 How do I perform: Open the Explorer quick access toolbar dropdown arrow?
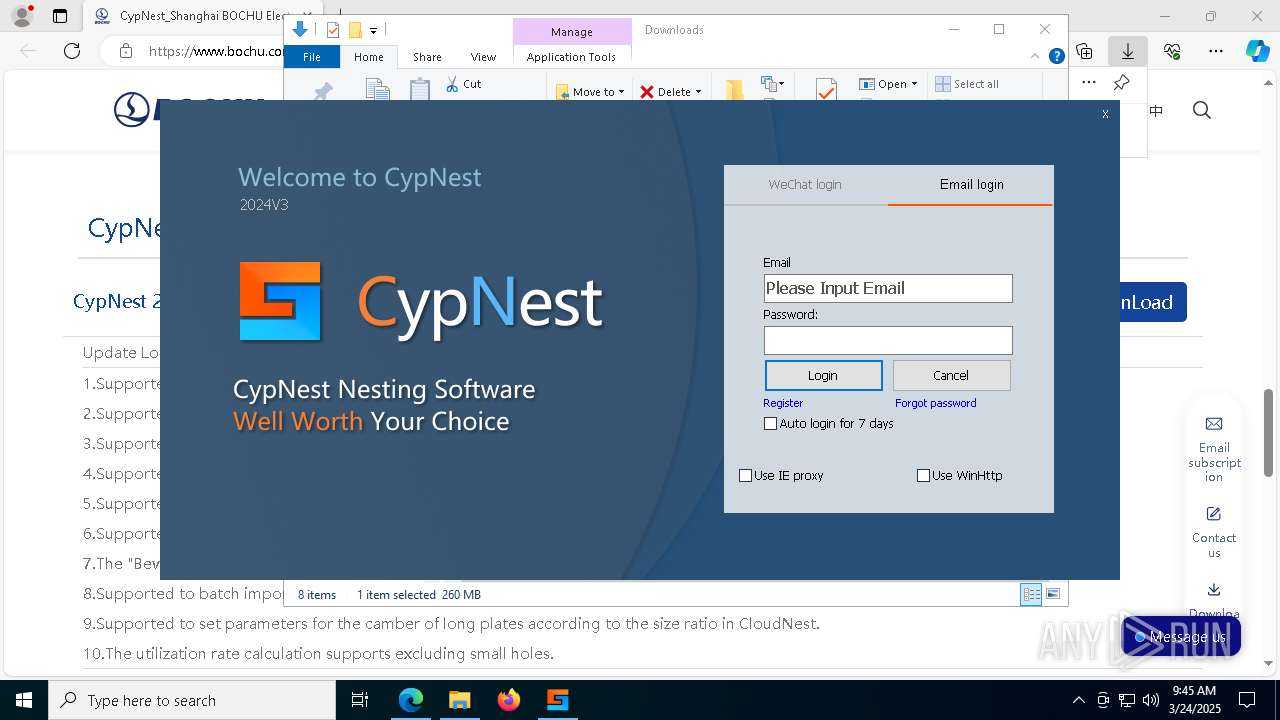(373, 31)
